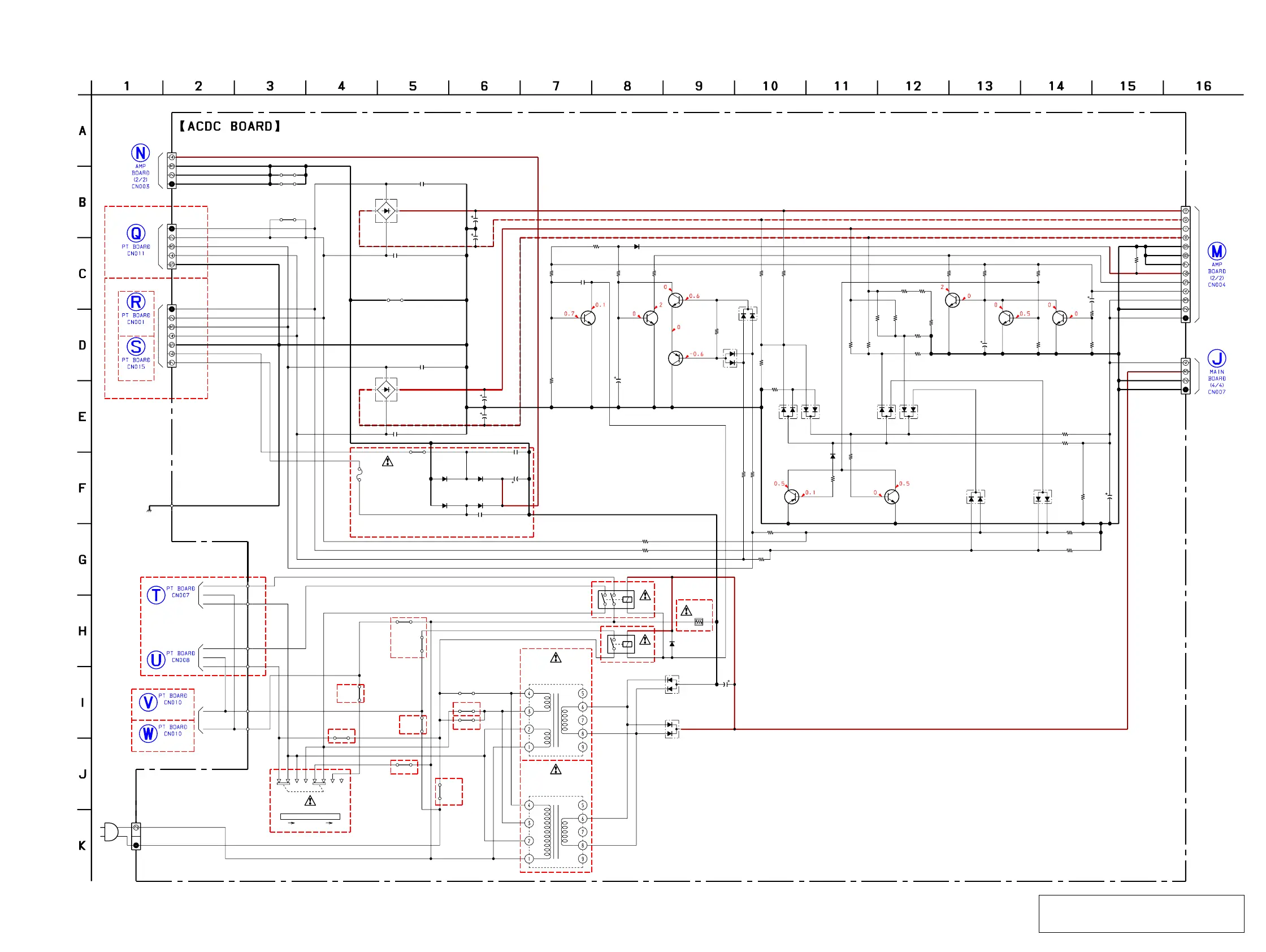Click the circled W PT BOARD marker
The height and width of the screenshot is (952, 1266).
148,733
